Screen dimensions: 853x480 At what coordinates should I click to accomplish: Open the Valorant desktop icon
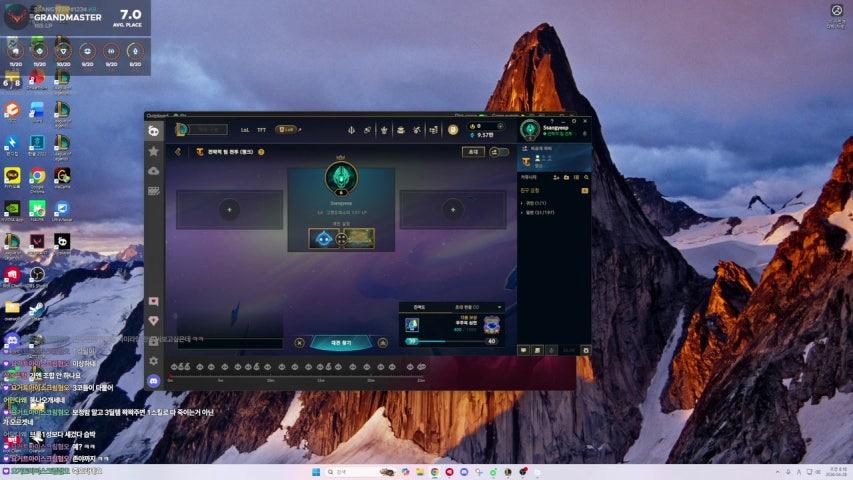37,242
